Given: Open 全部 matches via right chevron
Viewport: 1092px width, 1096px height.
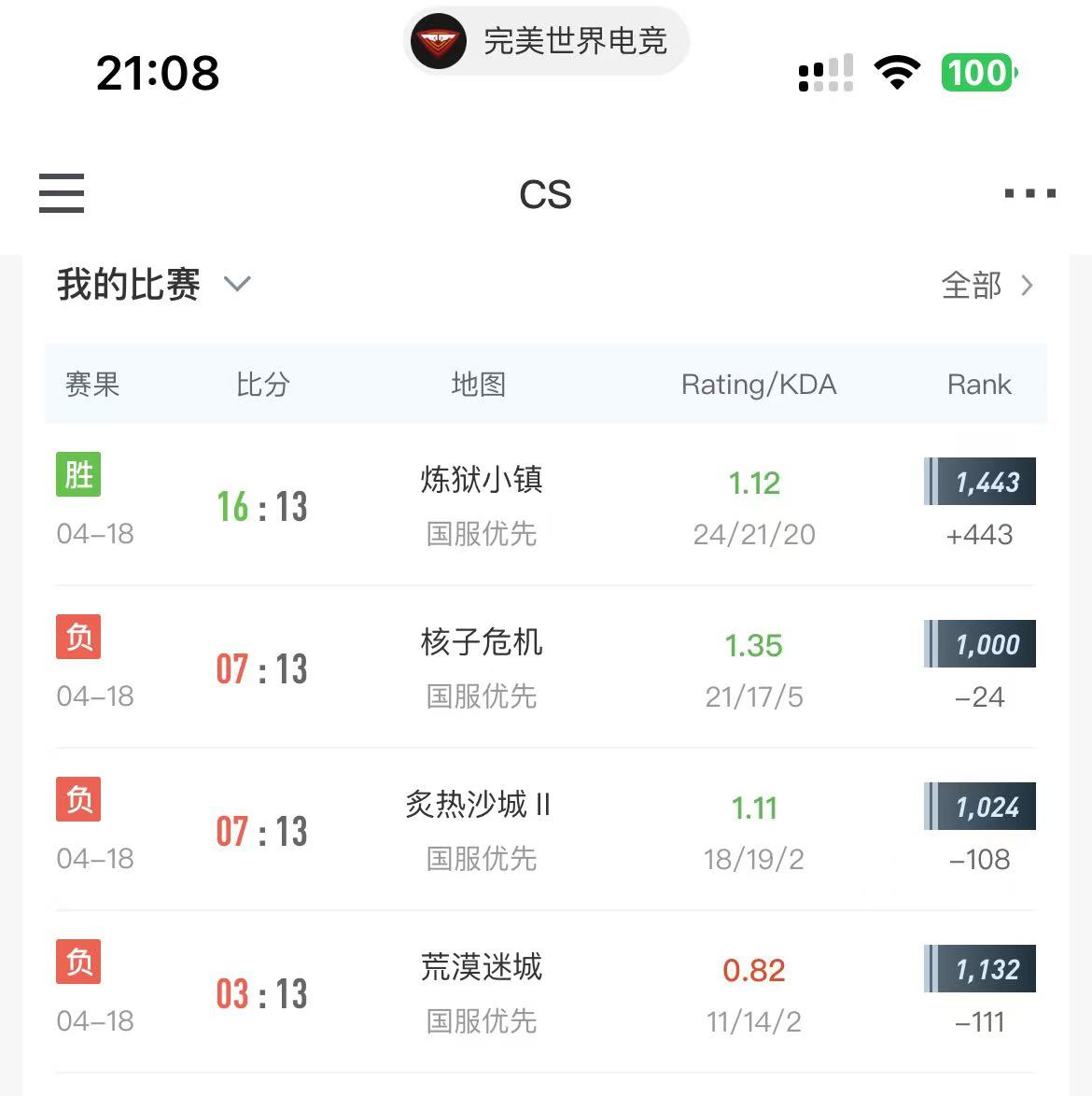Looking at the screenshot, I should pyautogui.click(x=1028, y=285).
